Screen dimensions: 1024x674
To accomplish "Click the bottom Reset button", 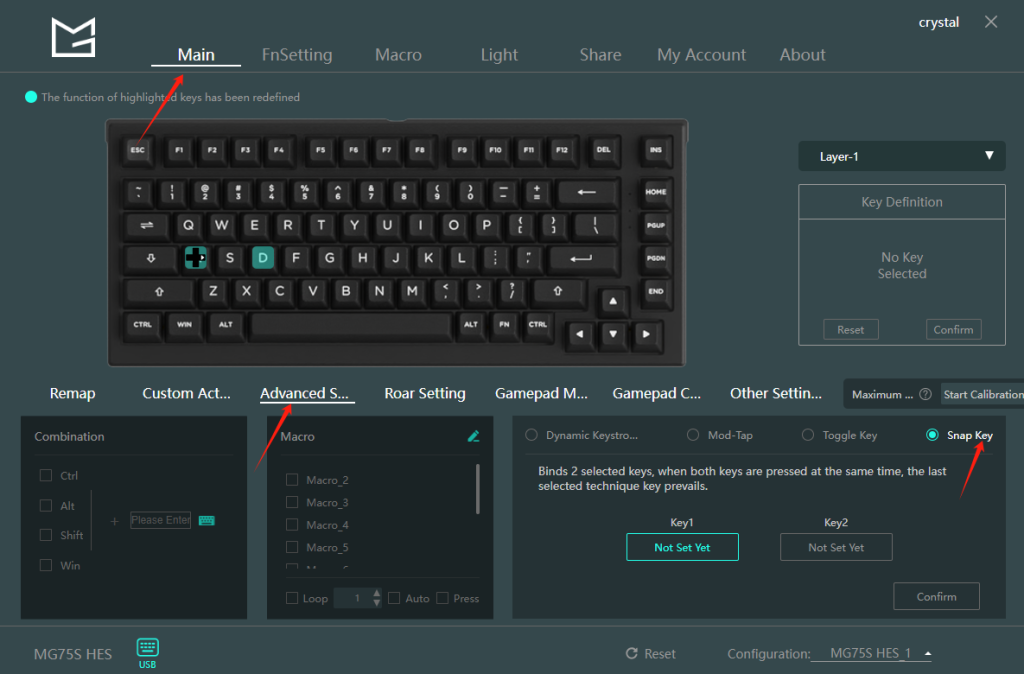I will [x=651, y=654].
